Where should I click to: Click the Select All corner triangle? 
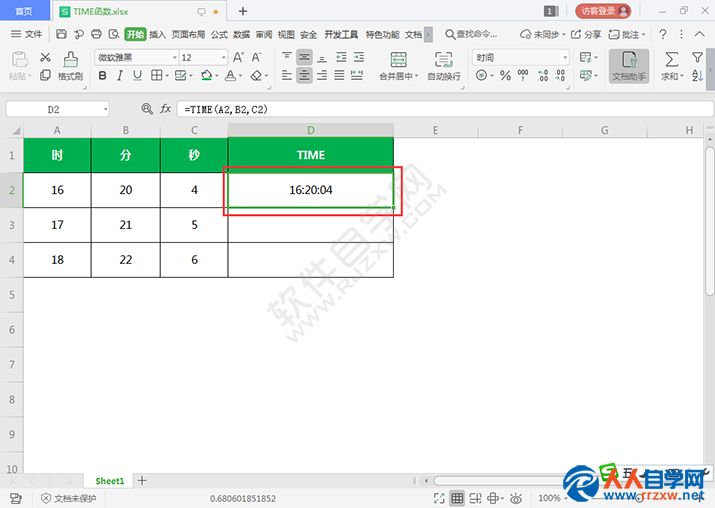click(16, 131)
